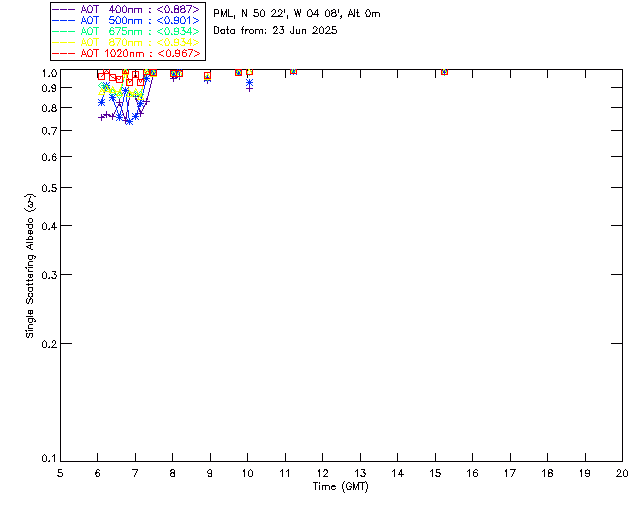The image size is (640, 512).
Task: Click the PML station location text
Action: (x=297, y=14)
